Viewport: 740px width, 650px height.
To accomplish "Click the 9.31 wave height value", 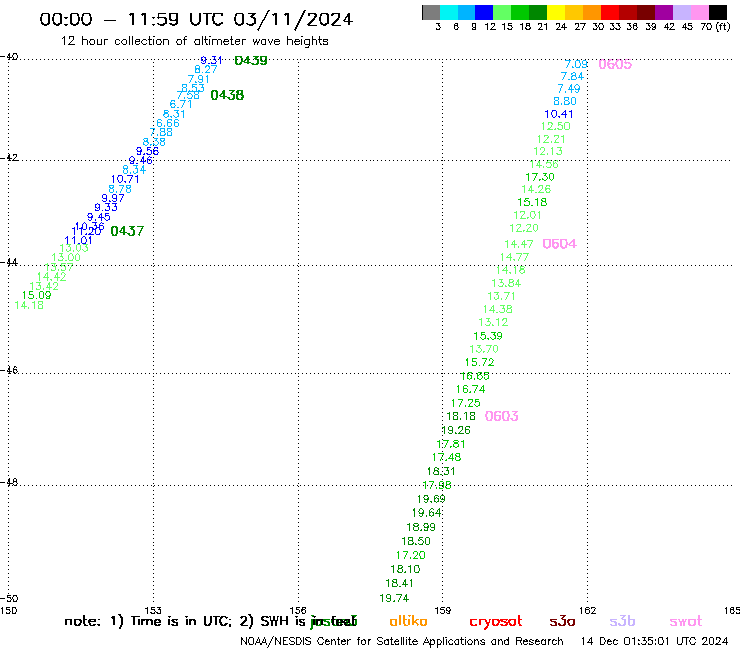I will [x=211, y=60].
